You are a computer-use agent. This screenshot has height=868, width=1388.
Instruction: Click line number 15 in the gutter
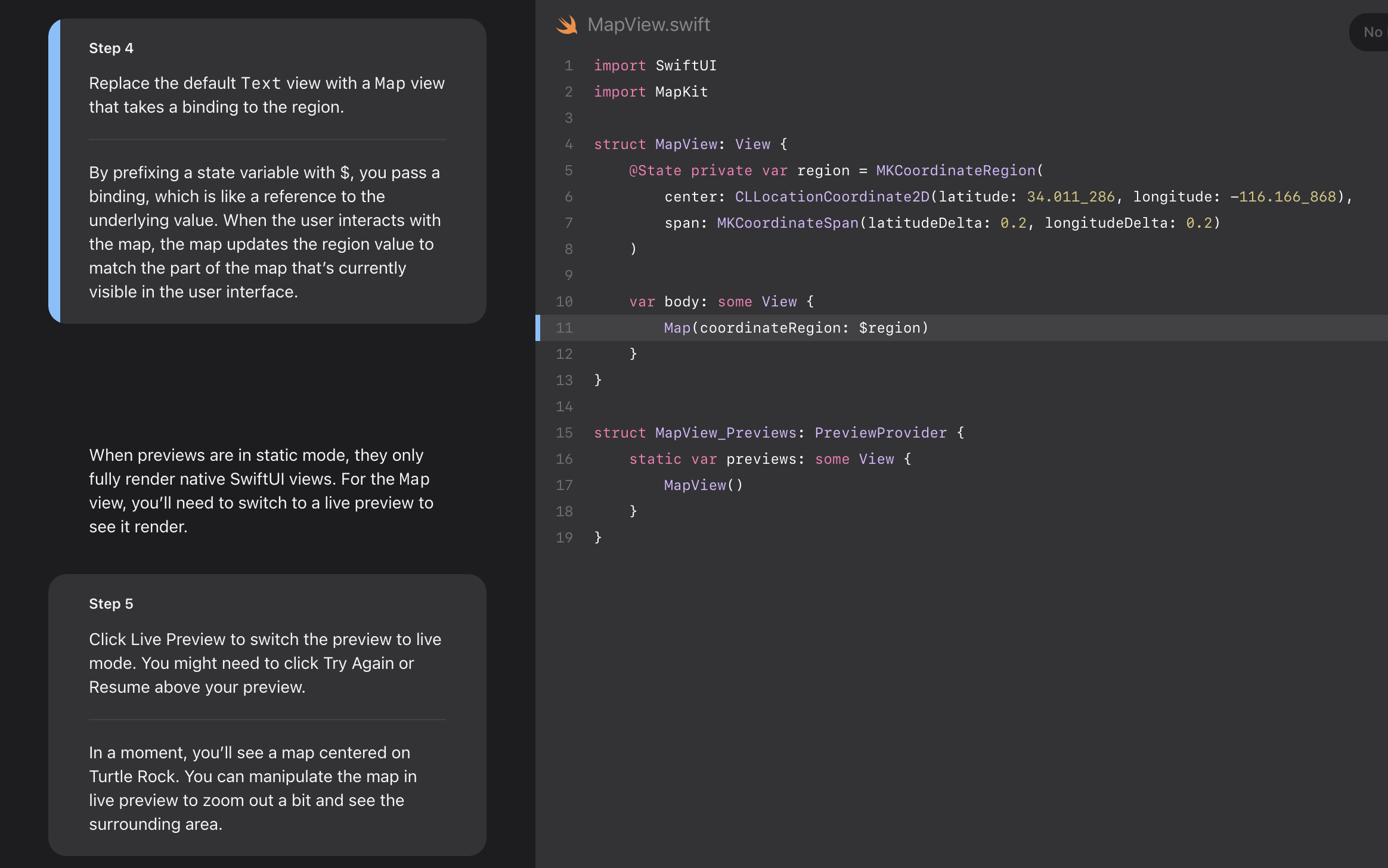[564, 433]
